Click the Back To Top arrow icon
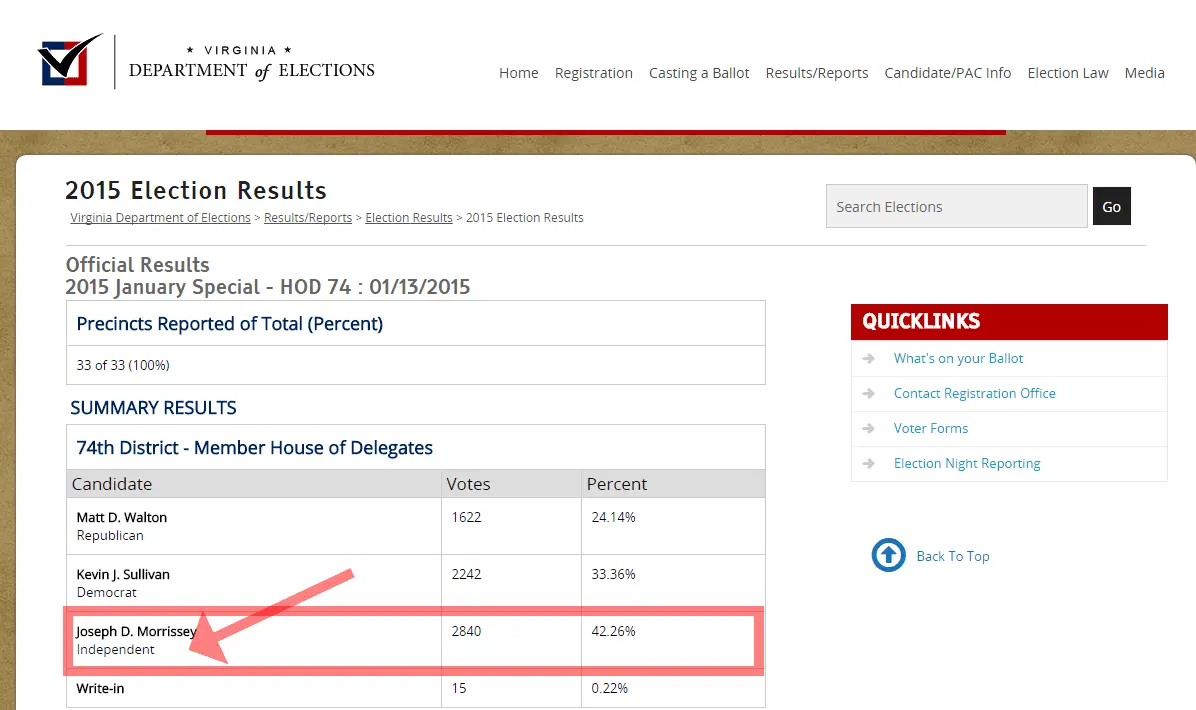Screen dimensions: 1196x710 pyautogui.click(x=888, y=555)
